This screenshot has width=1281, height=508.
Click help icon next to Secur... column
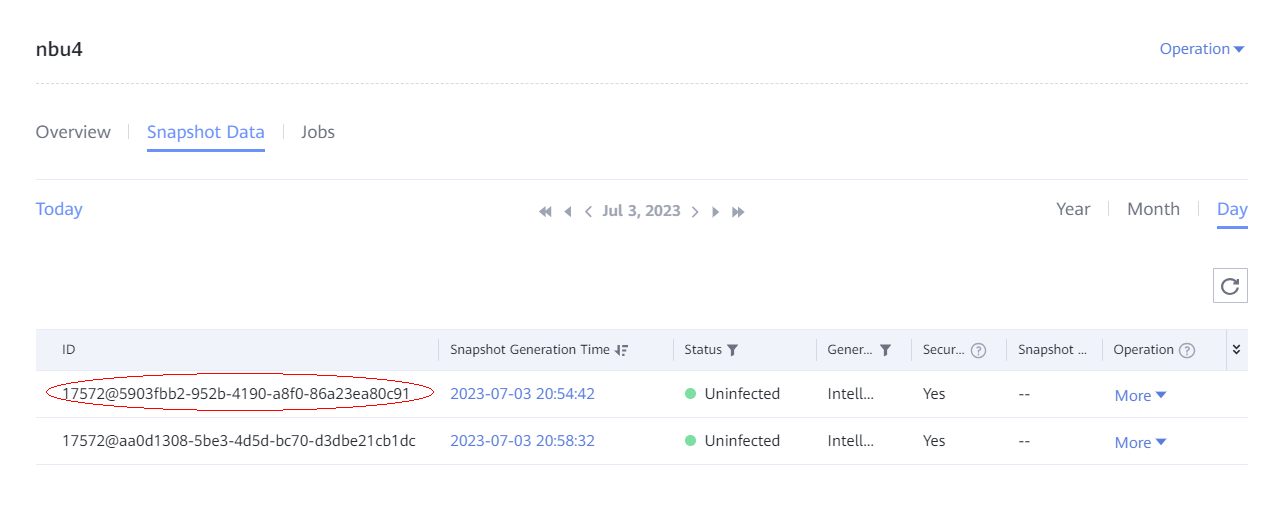(979, 350)
